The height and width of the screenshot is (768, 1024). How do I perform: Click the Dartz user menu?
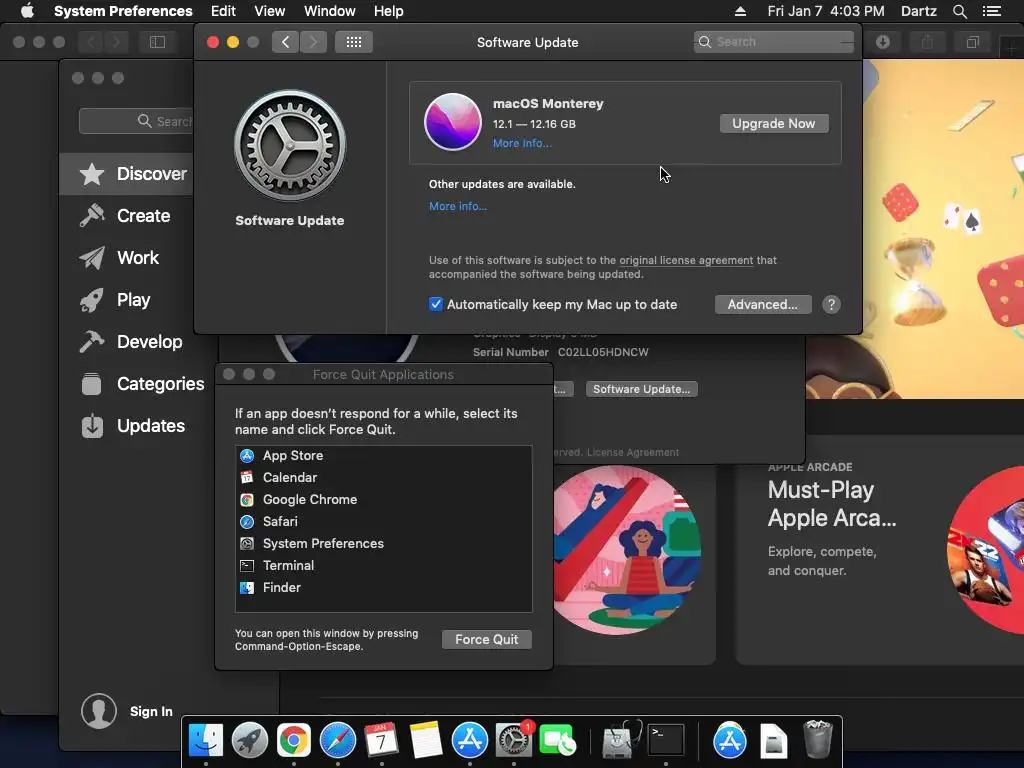coord(919,11)
